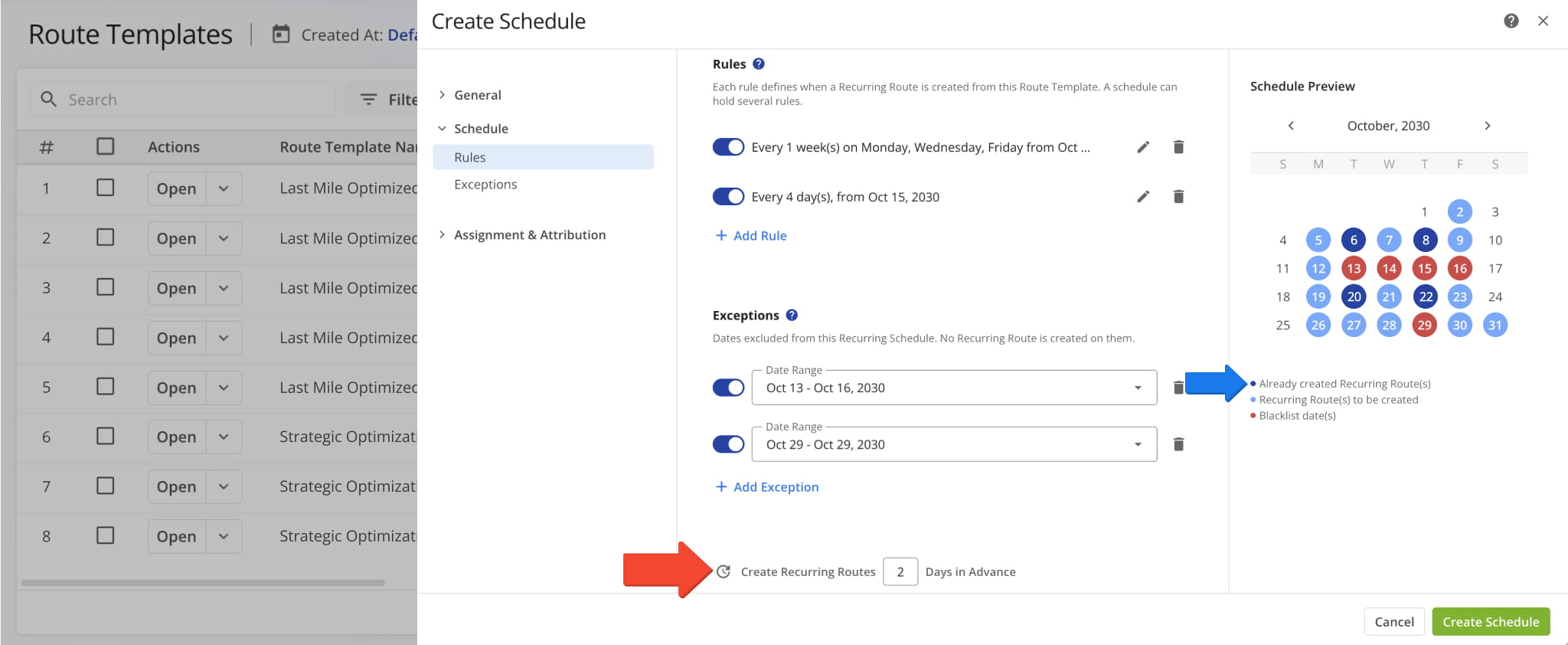Disable the Oct 29 exception toggle
The height and width of the screenshot is (645, 1568).
click(x=728, y=444)
